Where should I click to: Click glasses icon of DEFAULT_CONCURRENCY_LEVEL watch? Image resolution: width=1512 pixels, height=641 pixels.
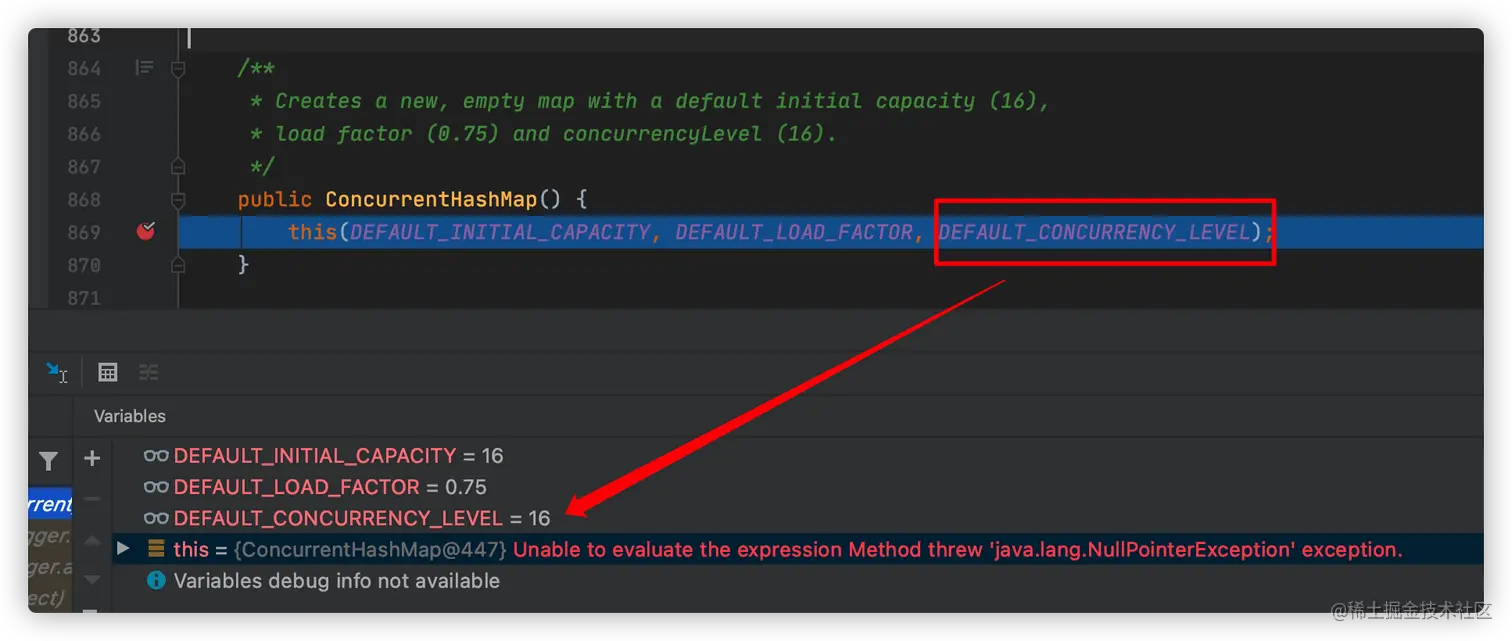click(x=156, y=518)
